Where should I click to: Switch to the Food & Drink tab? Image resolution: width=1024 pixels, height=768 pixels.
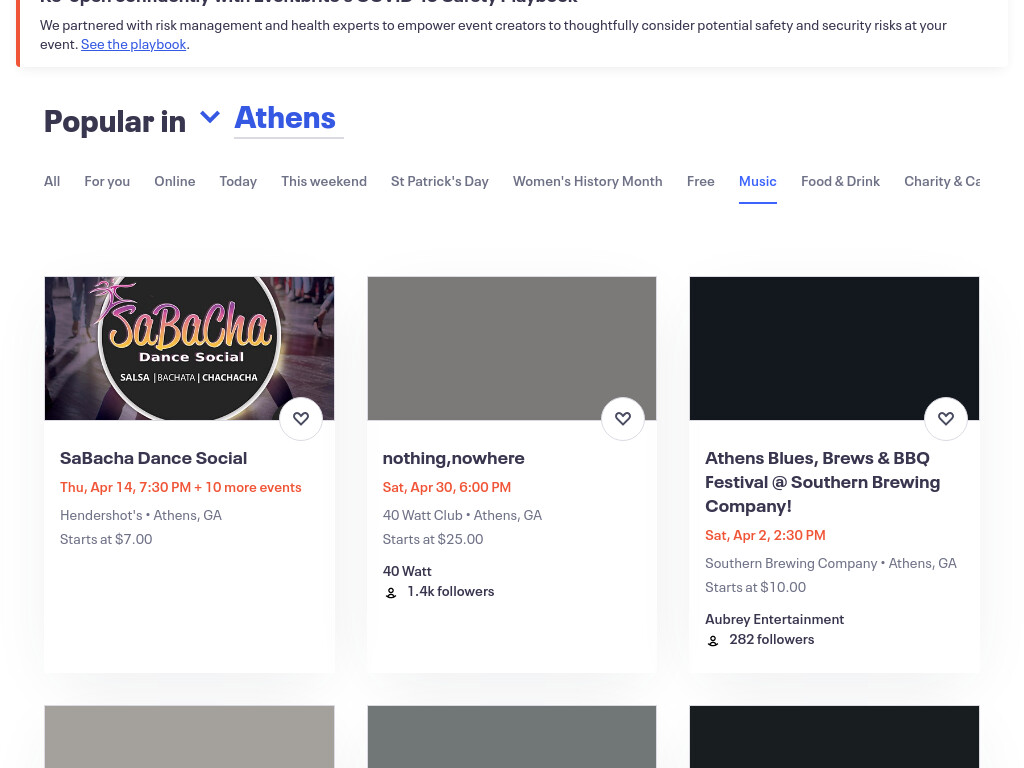(x=840, y=181)
